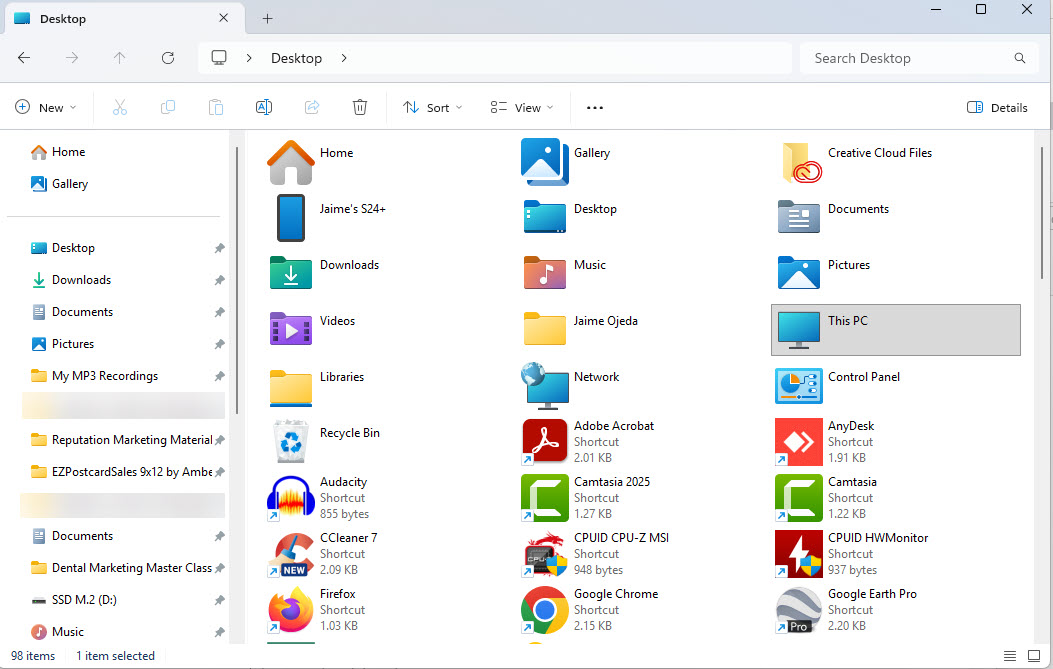Toggle the Details pane button
Viewport: 1053px width, 669px height.
pos(997,107)
